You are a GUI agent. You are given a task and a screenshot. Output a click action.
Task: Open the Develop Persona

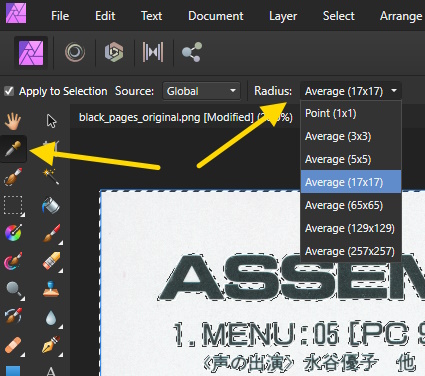coord(114,52)
